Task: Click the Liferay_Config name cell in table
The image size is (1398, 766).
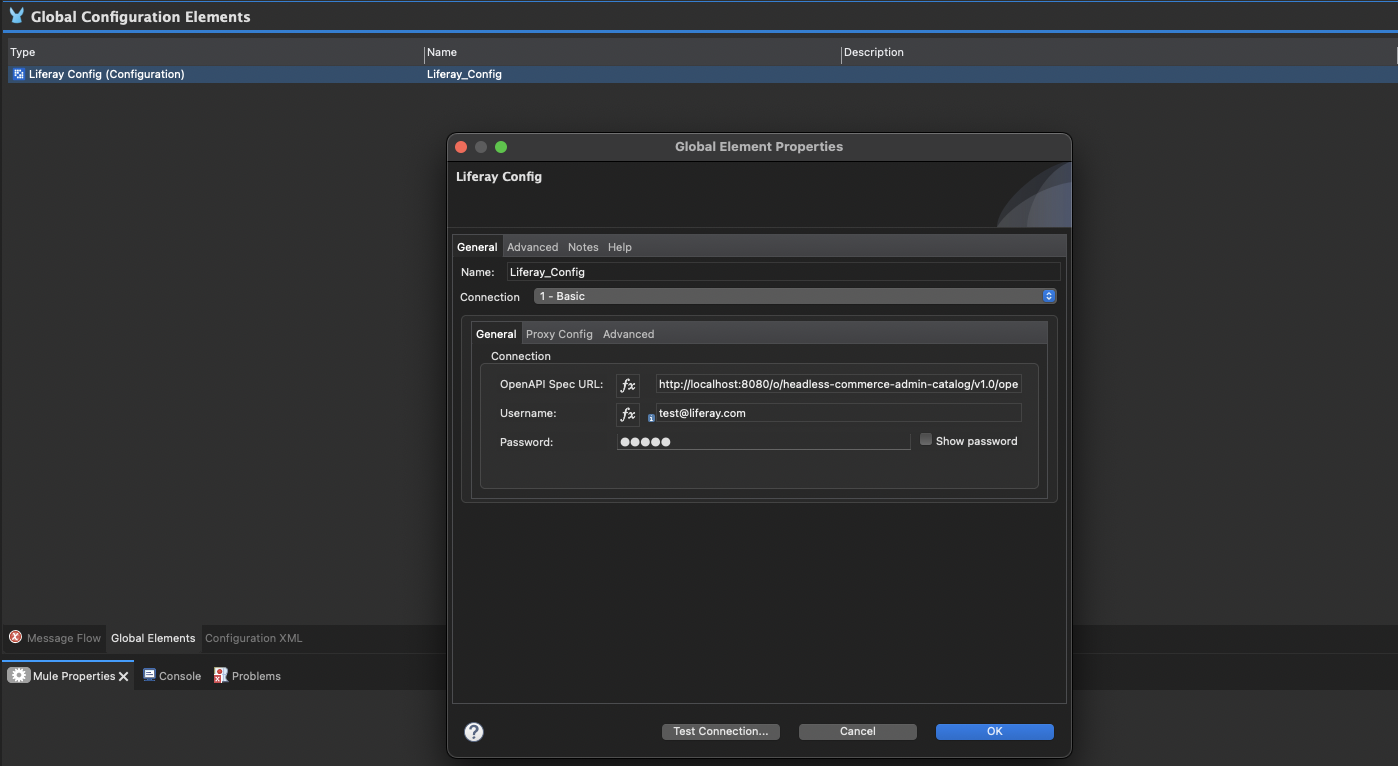Action: tap(464, 74)
